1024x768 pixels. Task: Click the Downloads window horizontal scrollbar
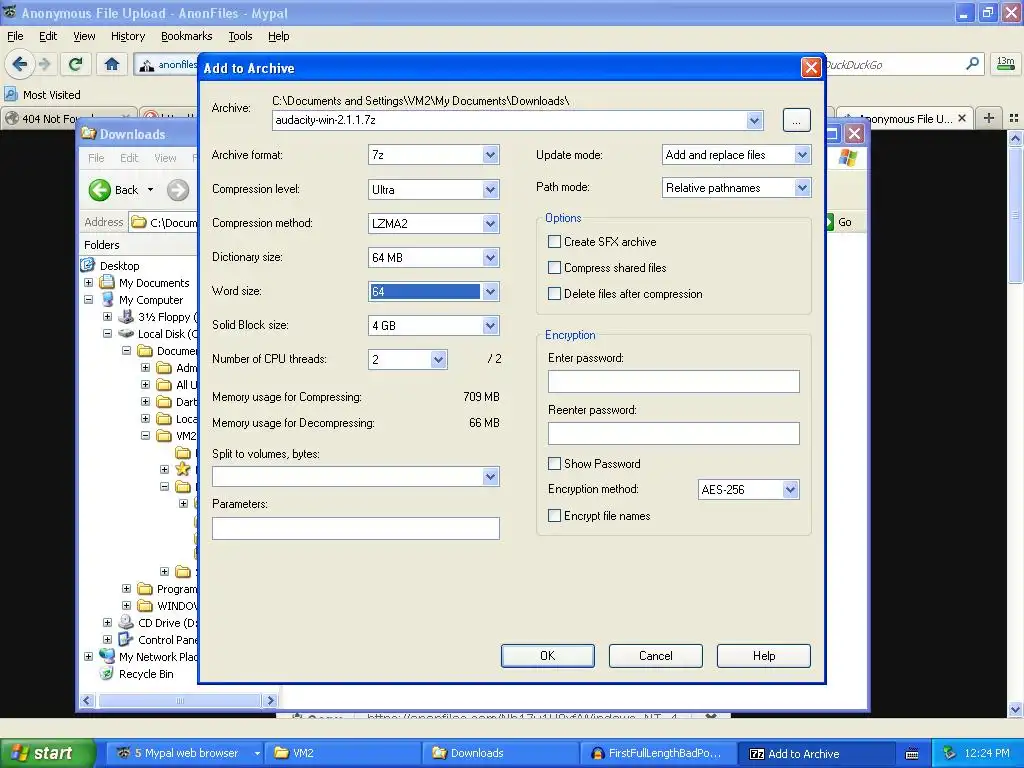pos(179,701)
